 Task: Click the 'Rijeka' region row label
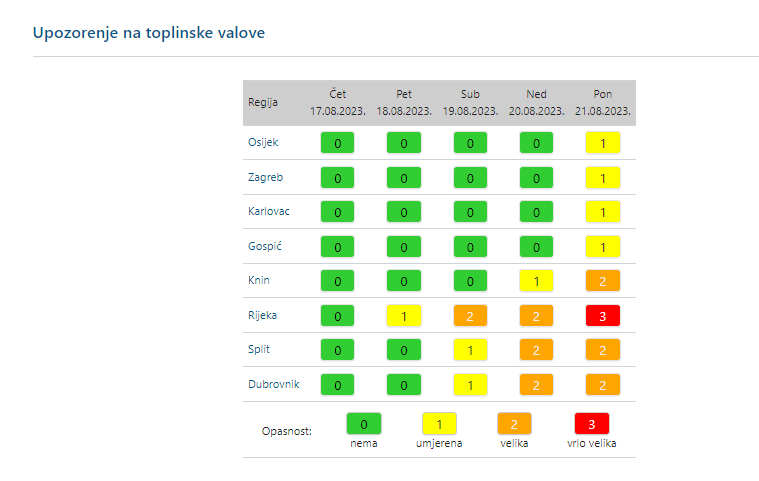pos(262,315)
